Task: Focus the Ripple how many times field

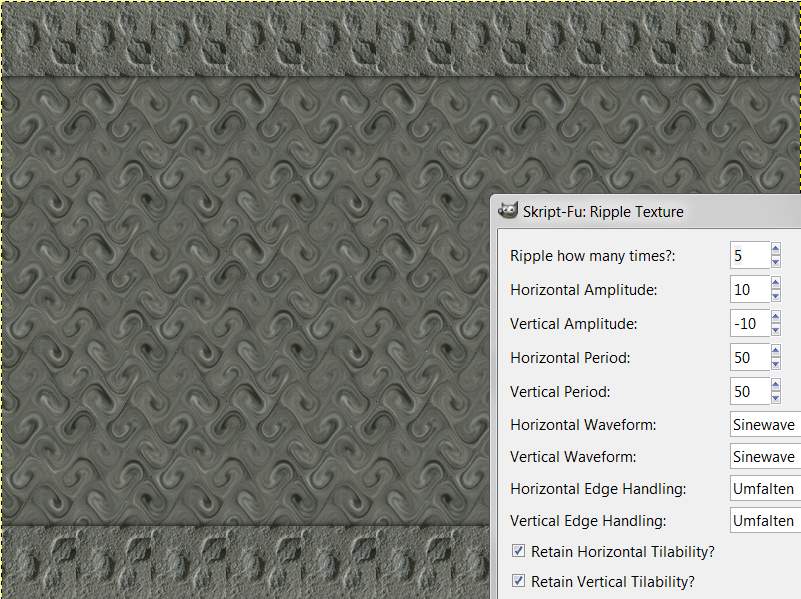Action: tap(750, 255)
